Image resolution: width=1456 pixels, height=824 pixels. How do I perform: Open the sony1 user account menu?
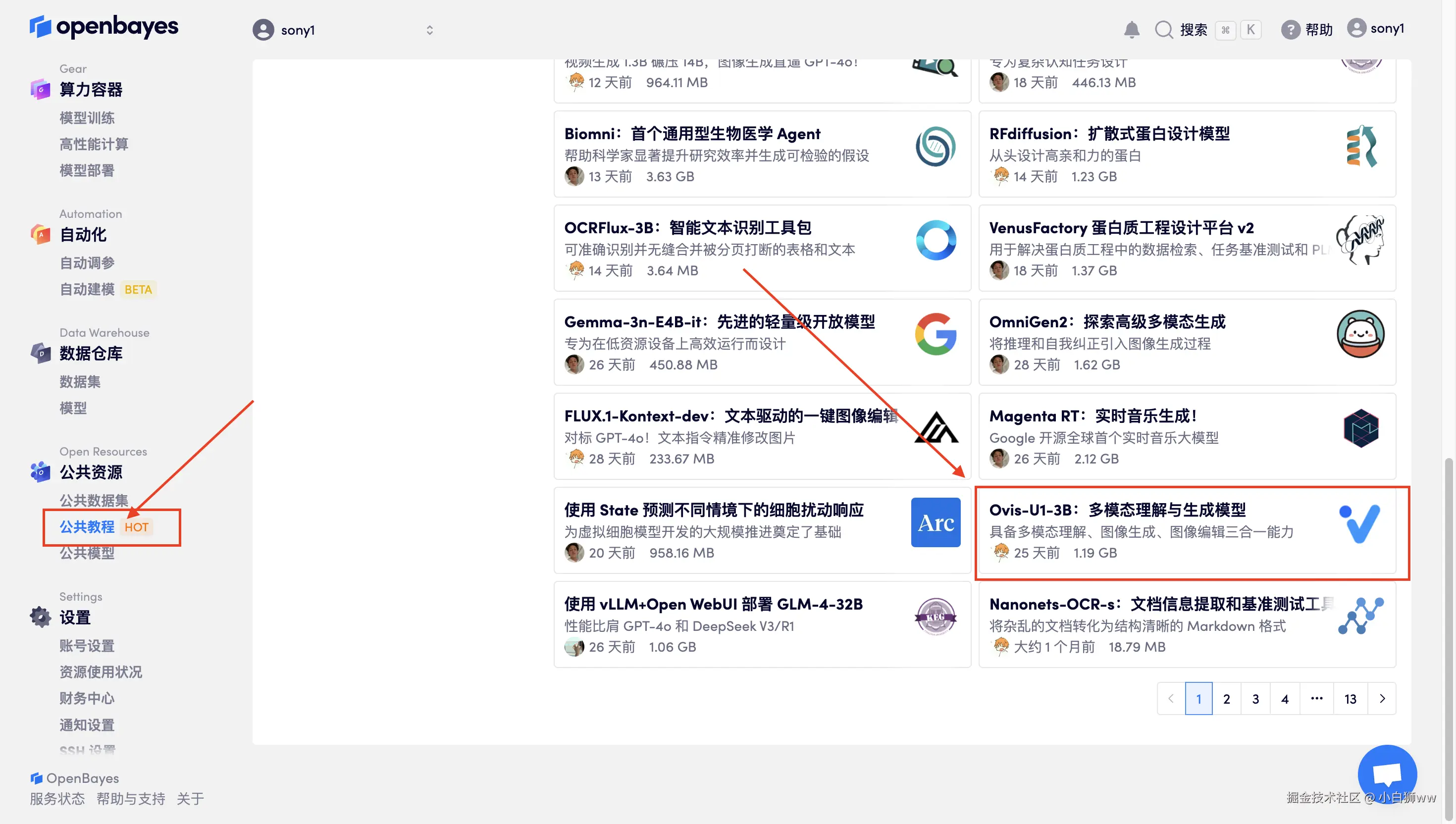[x=1375, y=28]
